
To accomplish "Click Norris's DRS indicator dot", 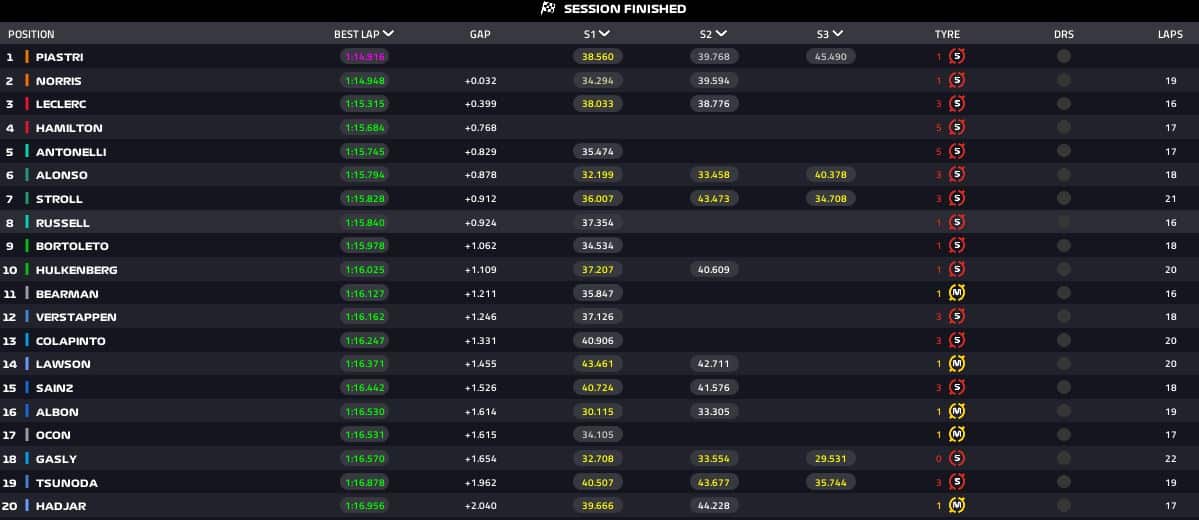I will (x=1064, y=80).
